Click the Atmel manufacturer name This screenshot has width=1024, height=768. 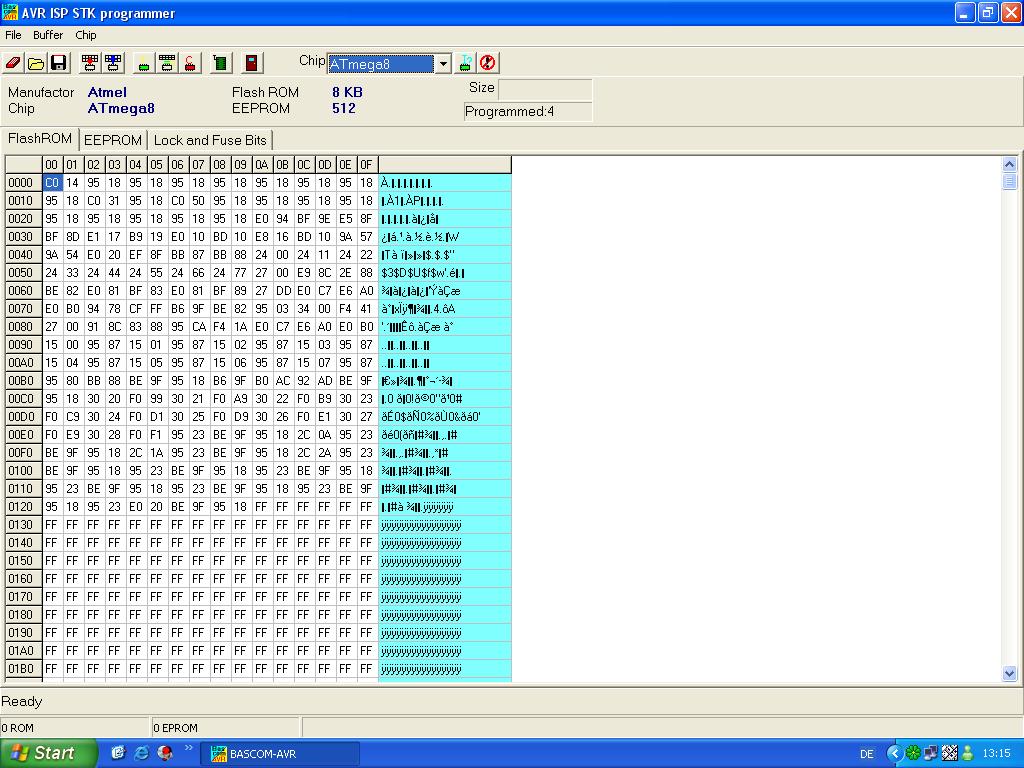(x=107, y=92)
